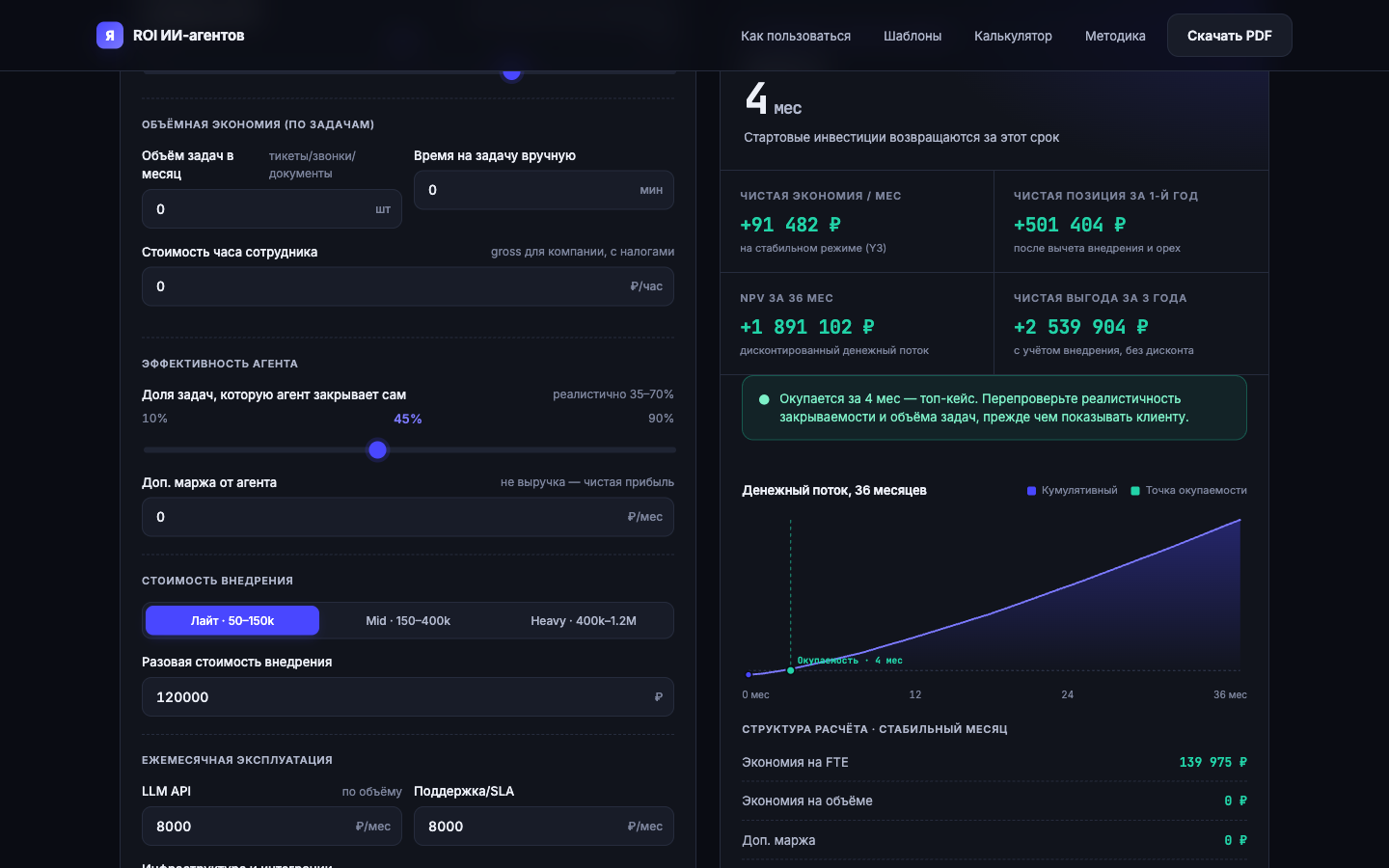
Task: Click the Доп. маржа от агента input
Action: (x=408, y=517)
